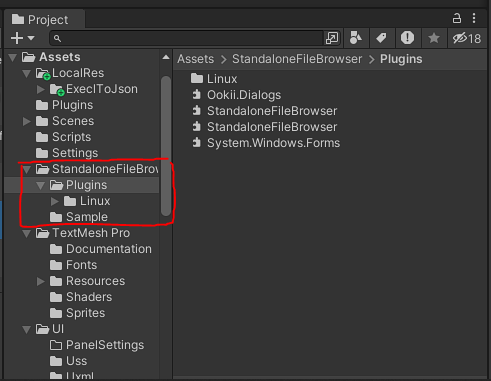Viewport: 491px width, 381px height.
Task: Click Search by Label tag icon
Action: (x=382, y=38)
